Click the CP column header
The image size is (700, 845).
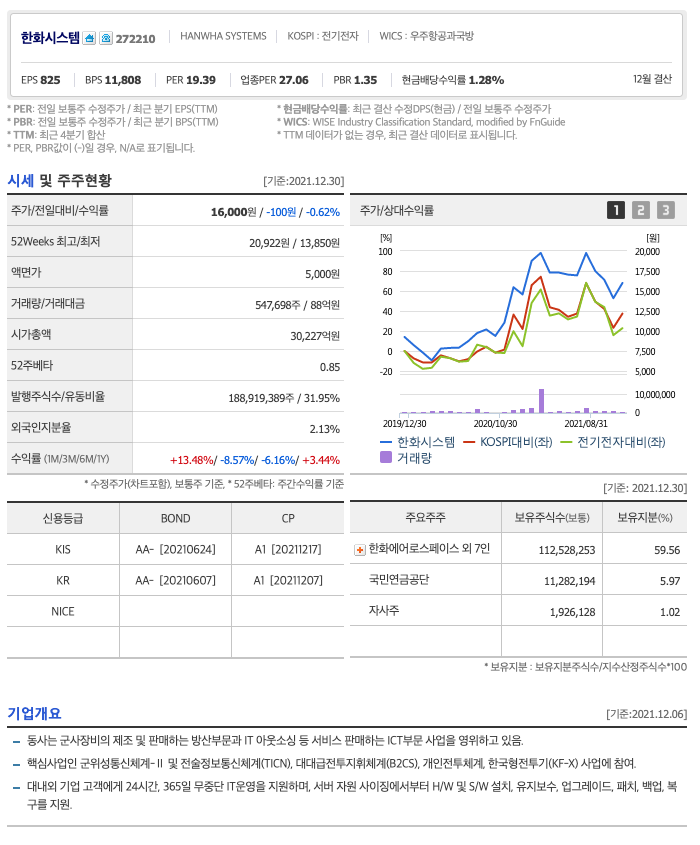click(288, 518)
